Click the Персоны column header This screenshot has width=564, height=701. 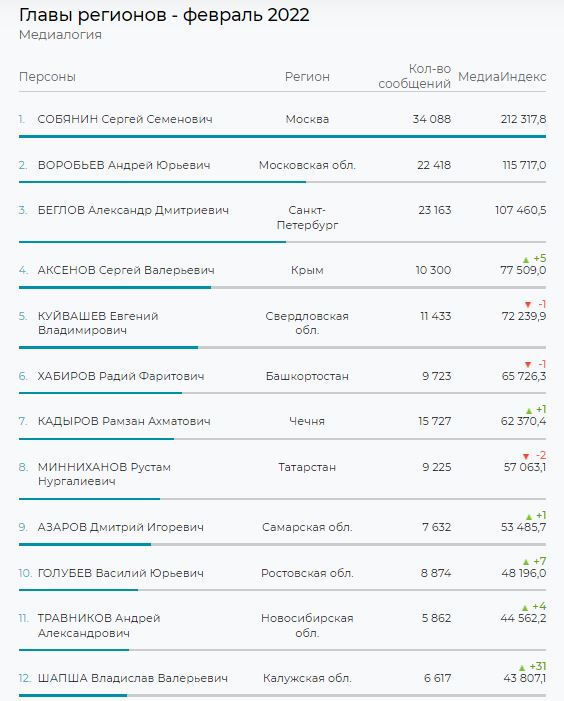[x=47, y=77]
